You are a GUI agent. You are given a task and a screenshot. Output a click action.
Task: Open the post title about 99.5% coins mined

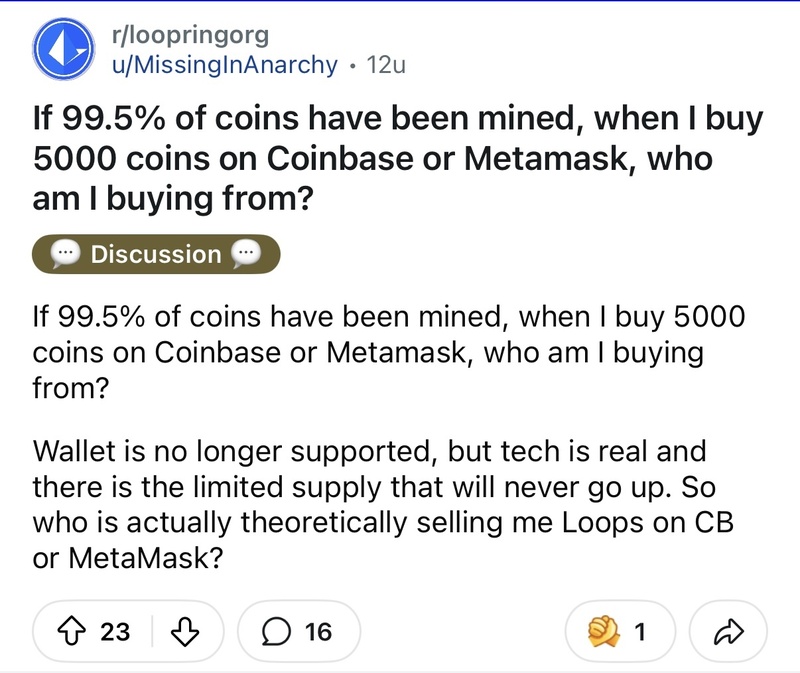(x=397, y=158)
